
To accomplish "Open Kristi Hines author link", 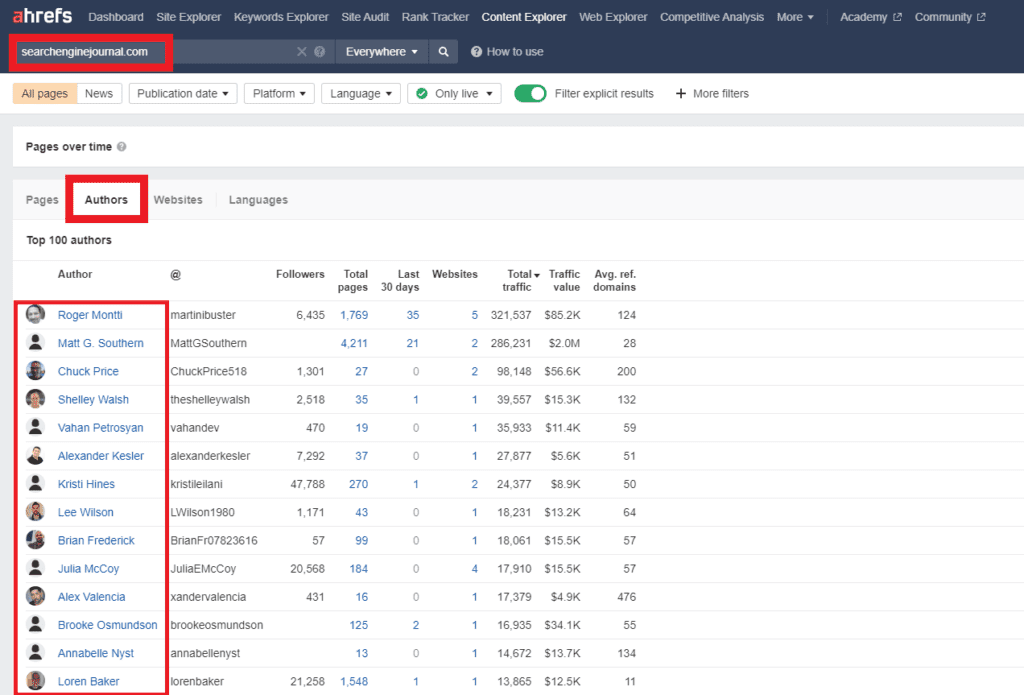I will coord(86,484).
